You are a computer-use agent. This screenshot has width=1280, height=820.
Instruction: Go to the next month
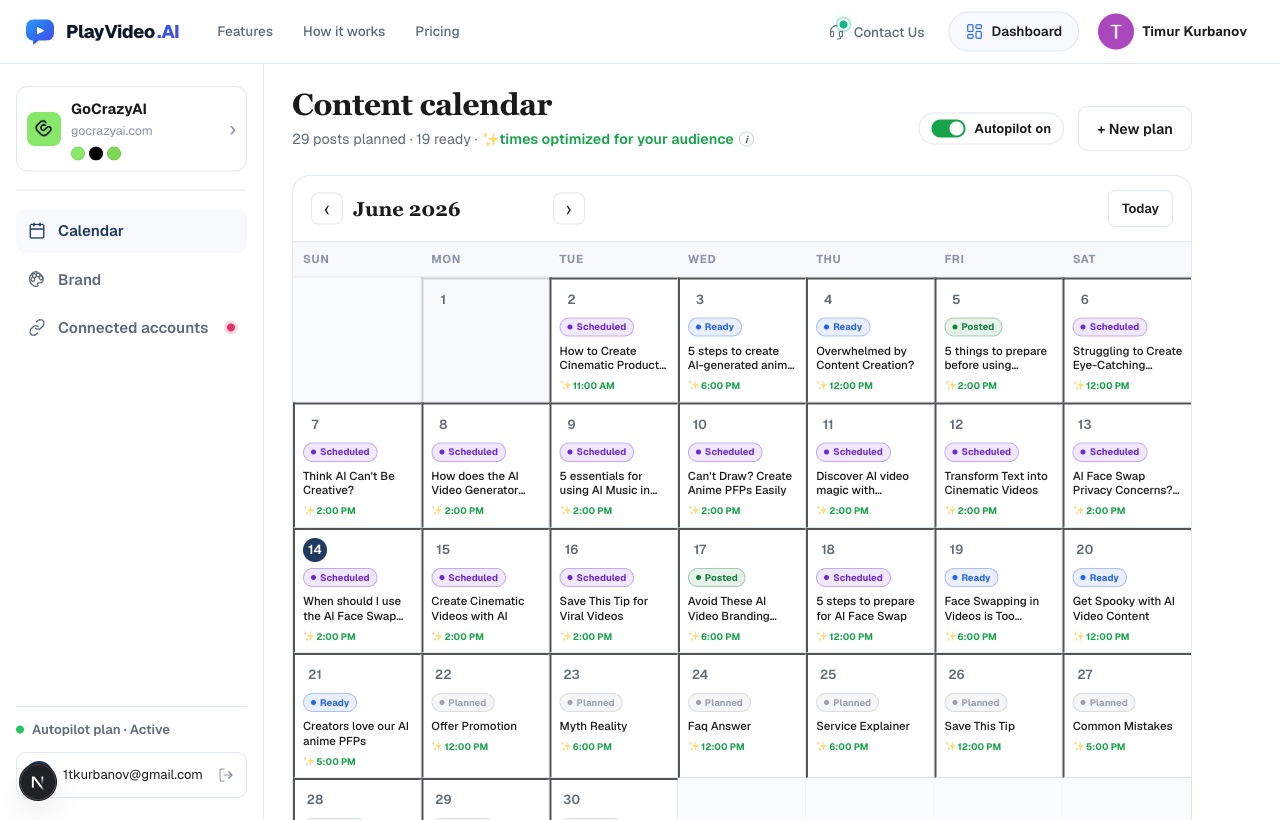pyautogui.click(x=569, y=209)
